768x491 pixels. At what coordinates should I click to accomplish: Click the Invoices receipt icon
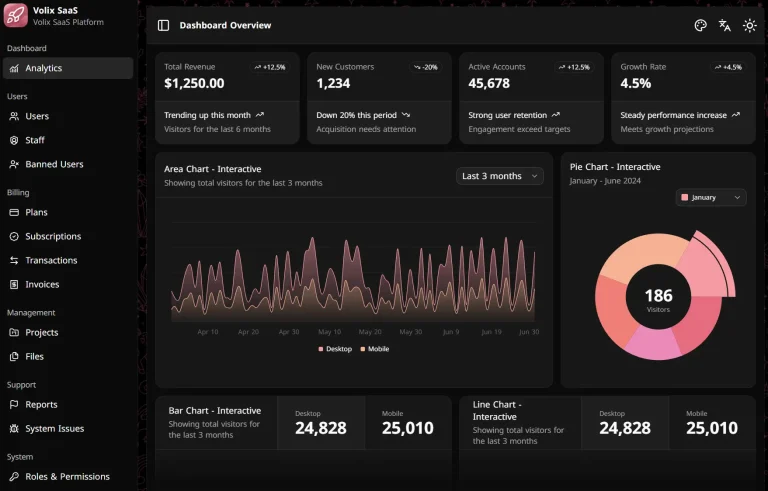tap(14, 285)
